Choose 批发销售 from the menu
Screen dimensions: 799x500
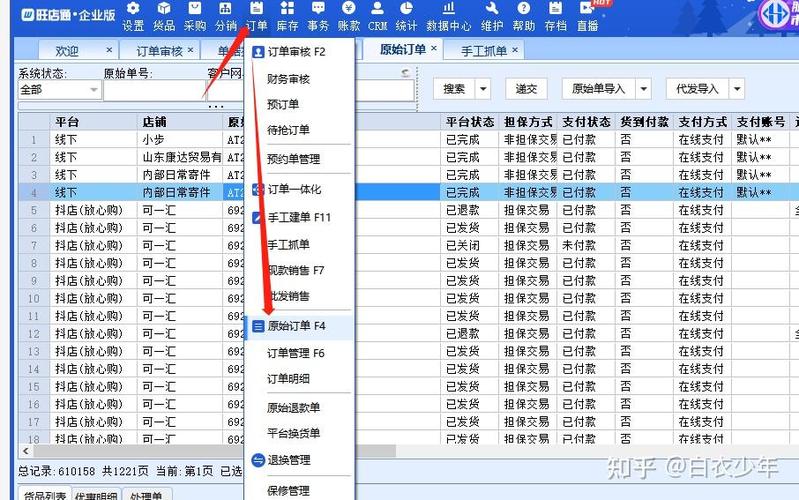pos(300,296)
